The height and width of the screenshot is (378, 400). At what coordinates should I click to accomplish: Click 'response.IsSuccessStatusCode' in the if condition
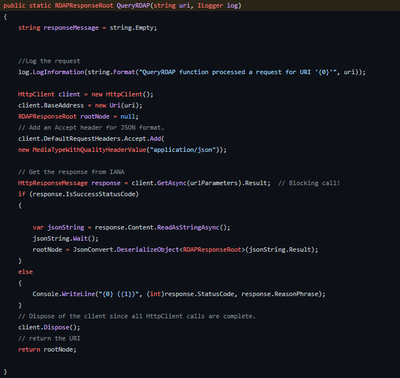coord(84,194)
